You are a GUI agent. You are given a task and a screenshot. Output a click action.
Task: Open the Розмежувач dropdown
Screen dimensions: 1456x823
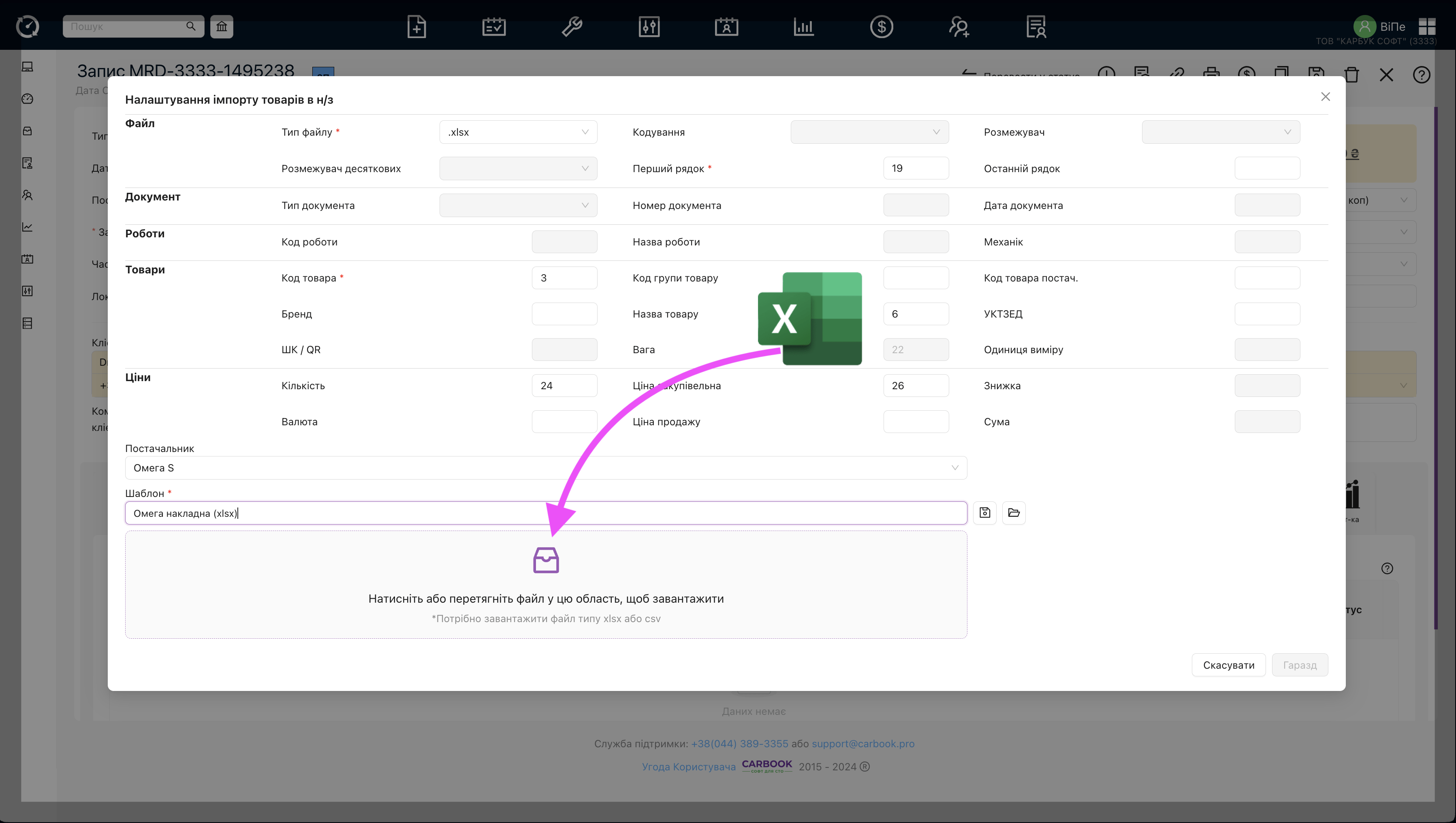click(x=1221, y=132)
